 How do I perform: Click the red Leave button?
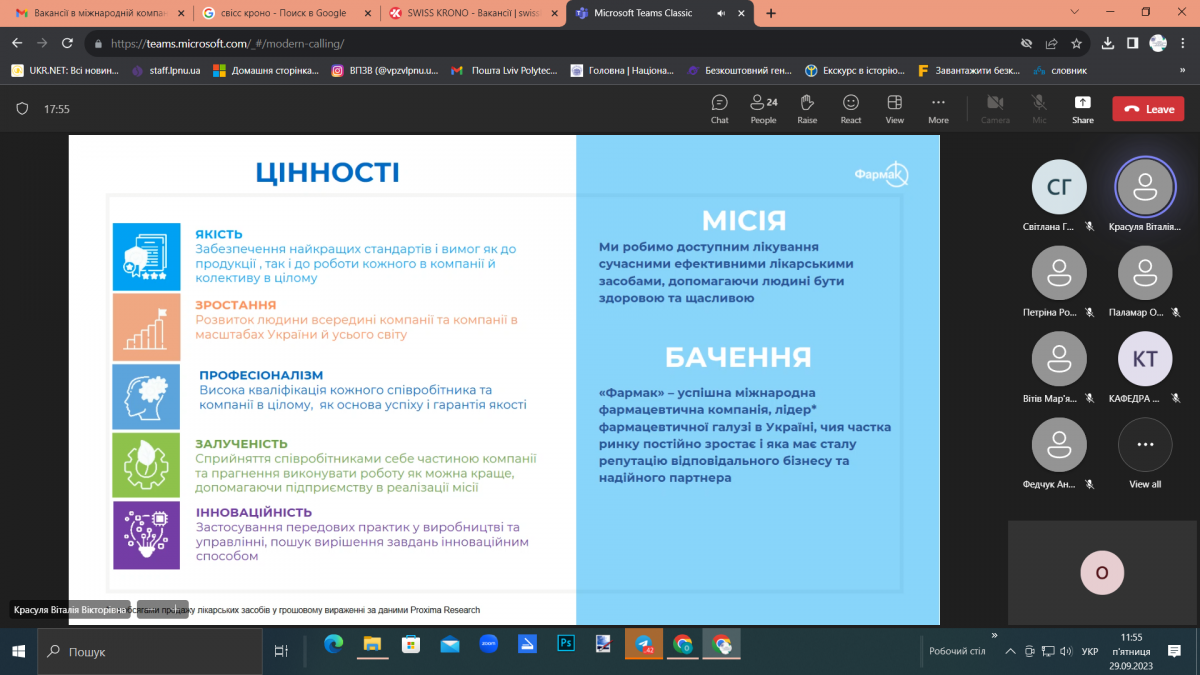(x=1148, y=109)
